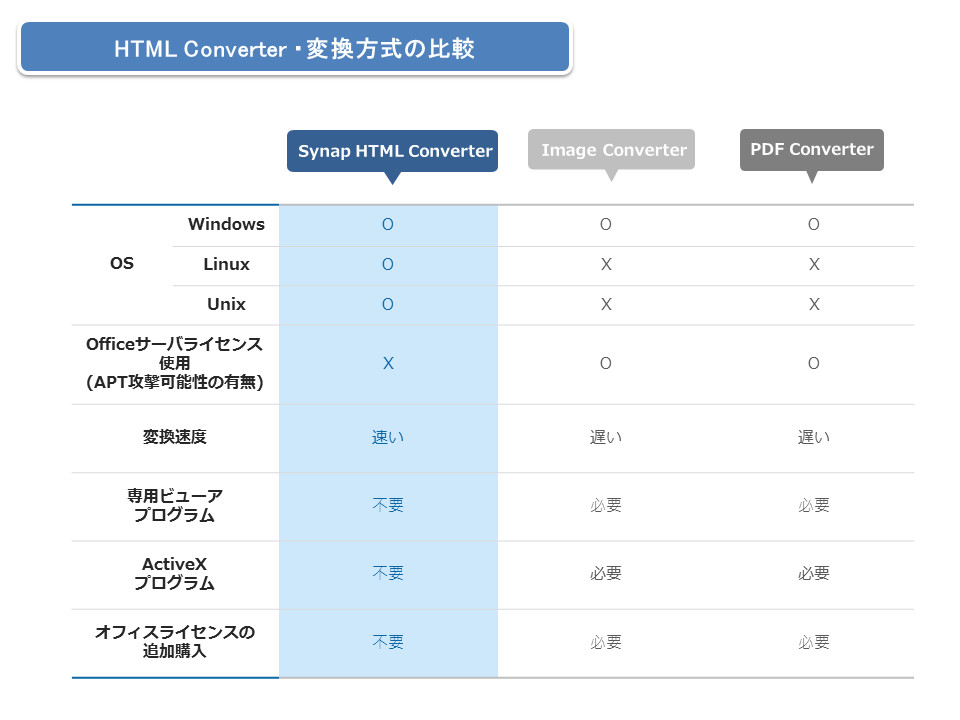Click the '専用ビューアプログラム' row label
The height and width of the screenshot is (720, 960).
click(174, 505)
